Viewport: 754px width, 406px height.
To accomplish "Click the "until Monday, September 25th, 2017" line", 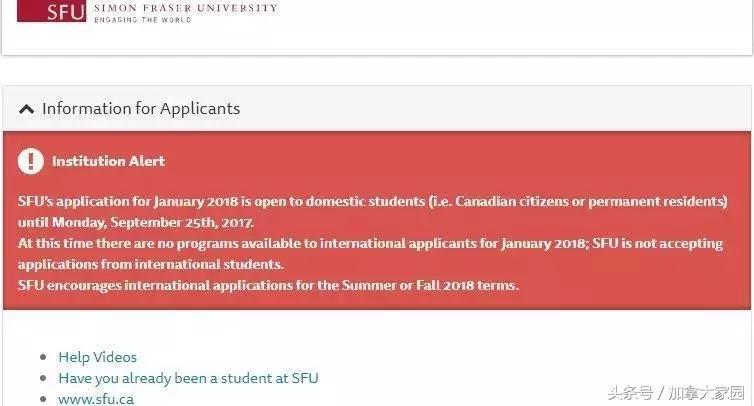I will click(136, 222).
